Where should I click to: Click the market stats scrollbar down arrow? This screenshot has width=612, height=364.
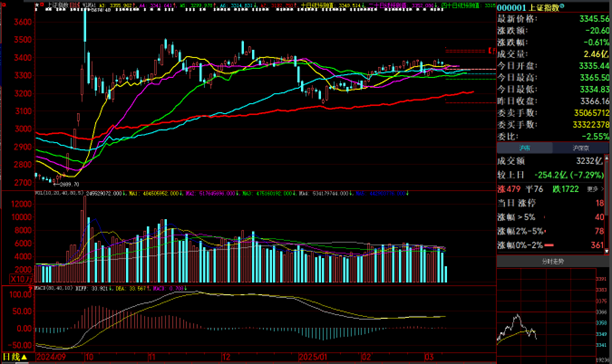[x=607, y=252]
